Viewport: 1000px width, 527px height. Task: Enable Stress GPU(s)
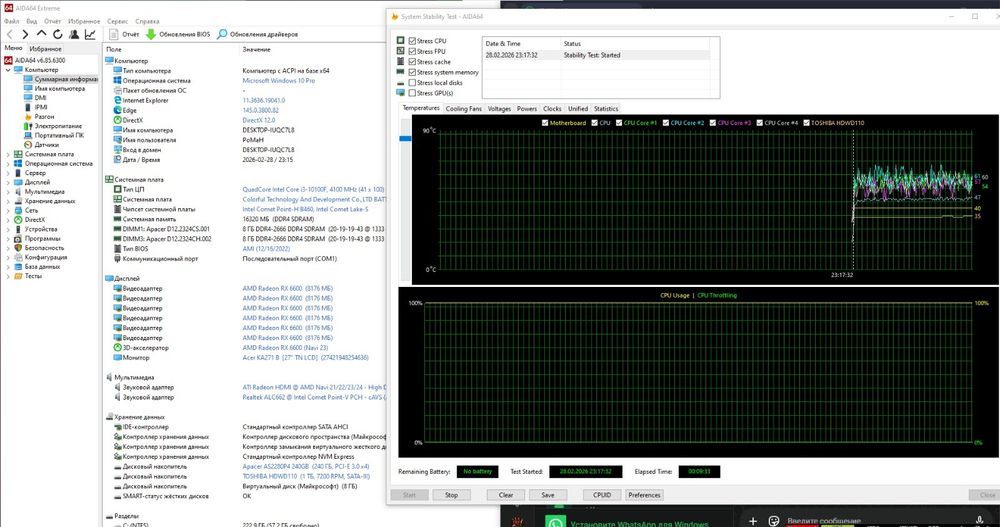pos(412,93)
